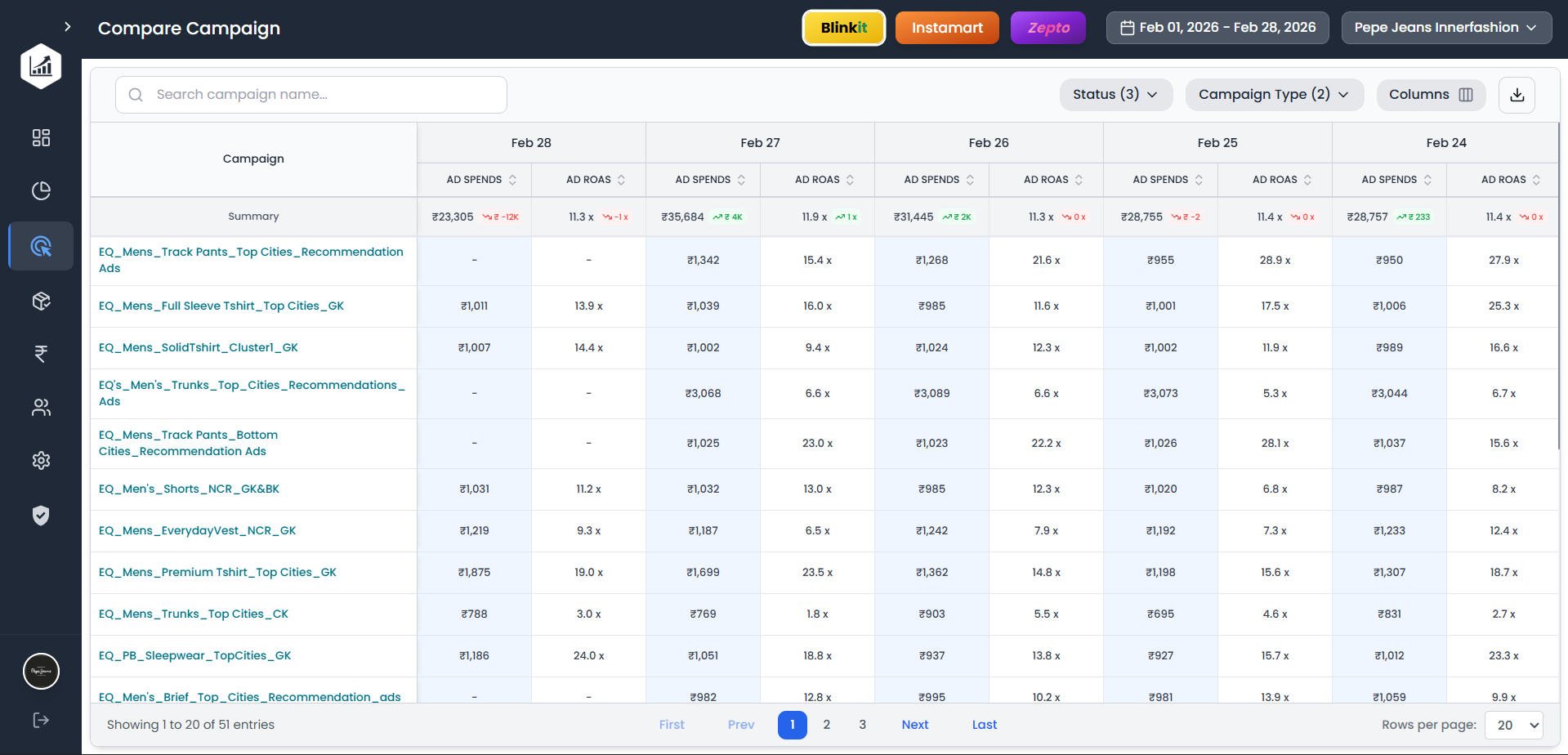This screenshot has width=1568, height=755.
Task: Click the ₹35,684 summary spend value
Action: 682,217
